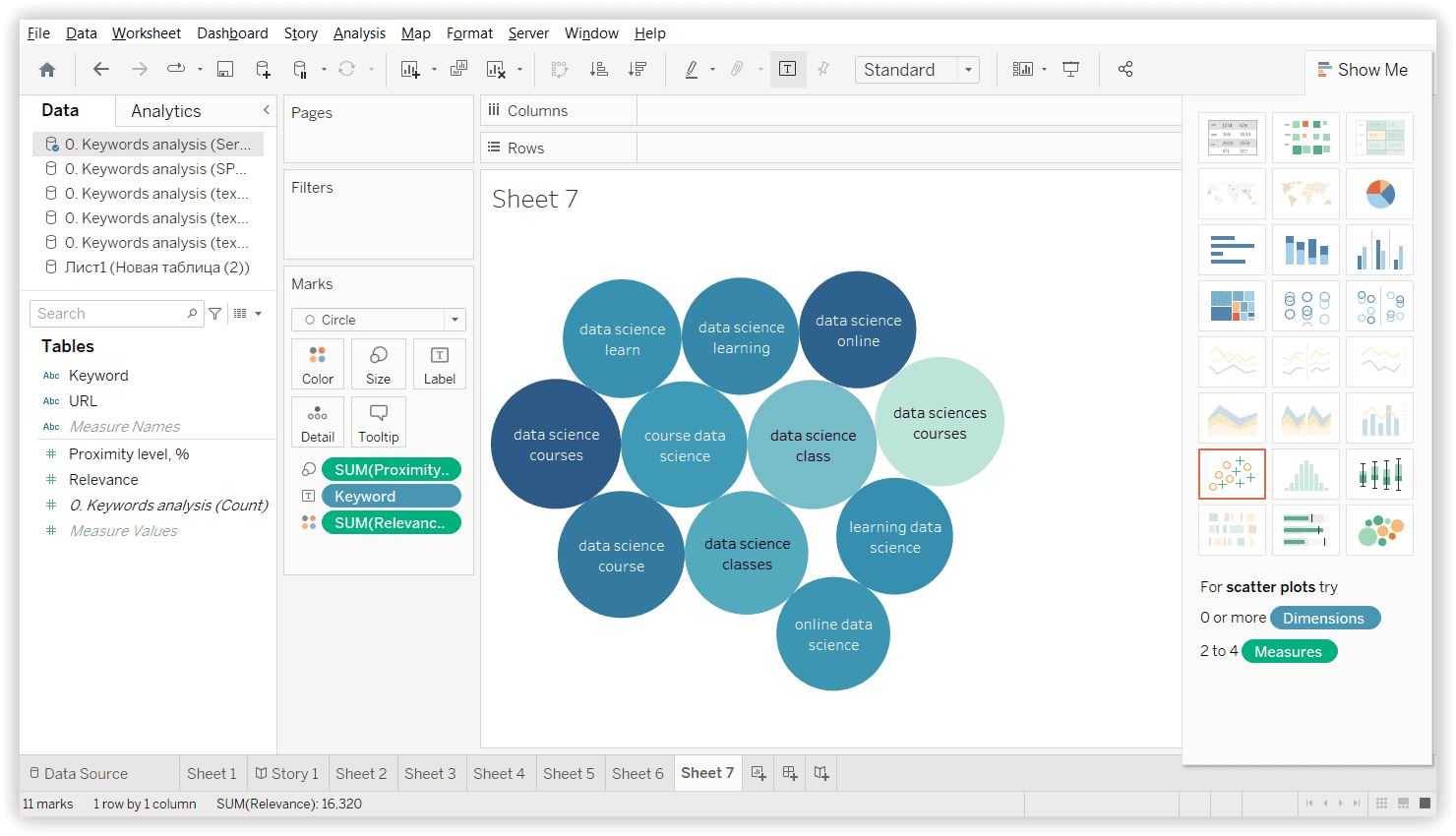The width and height of the screenshot is (1456, 836).
Task: Click the Save icon in toolbar
Action: pyautogui.click(x=225, y=70)
